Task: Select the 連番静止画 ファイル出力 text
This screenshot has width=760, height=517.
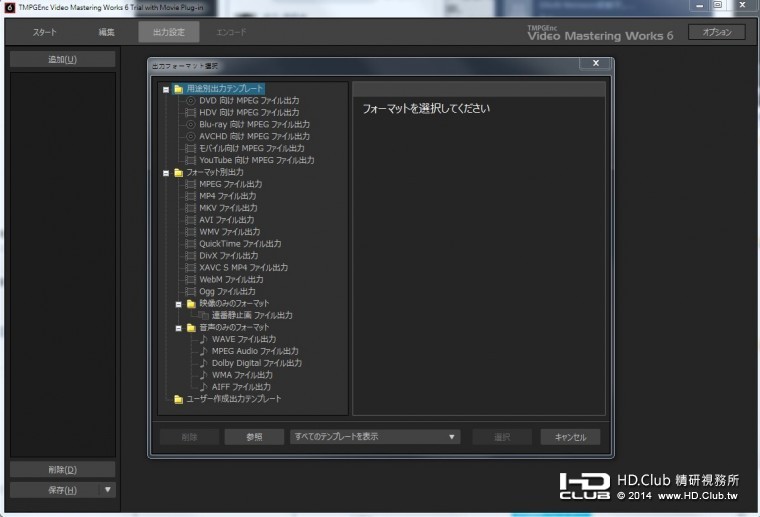Action: 252,315
